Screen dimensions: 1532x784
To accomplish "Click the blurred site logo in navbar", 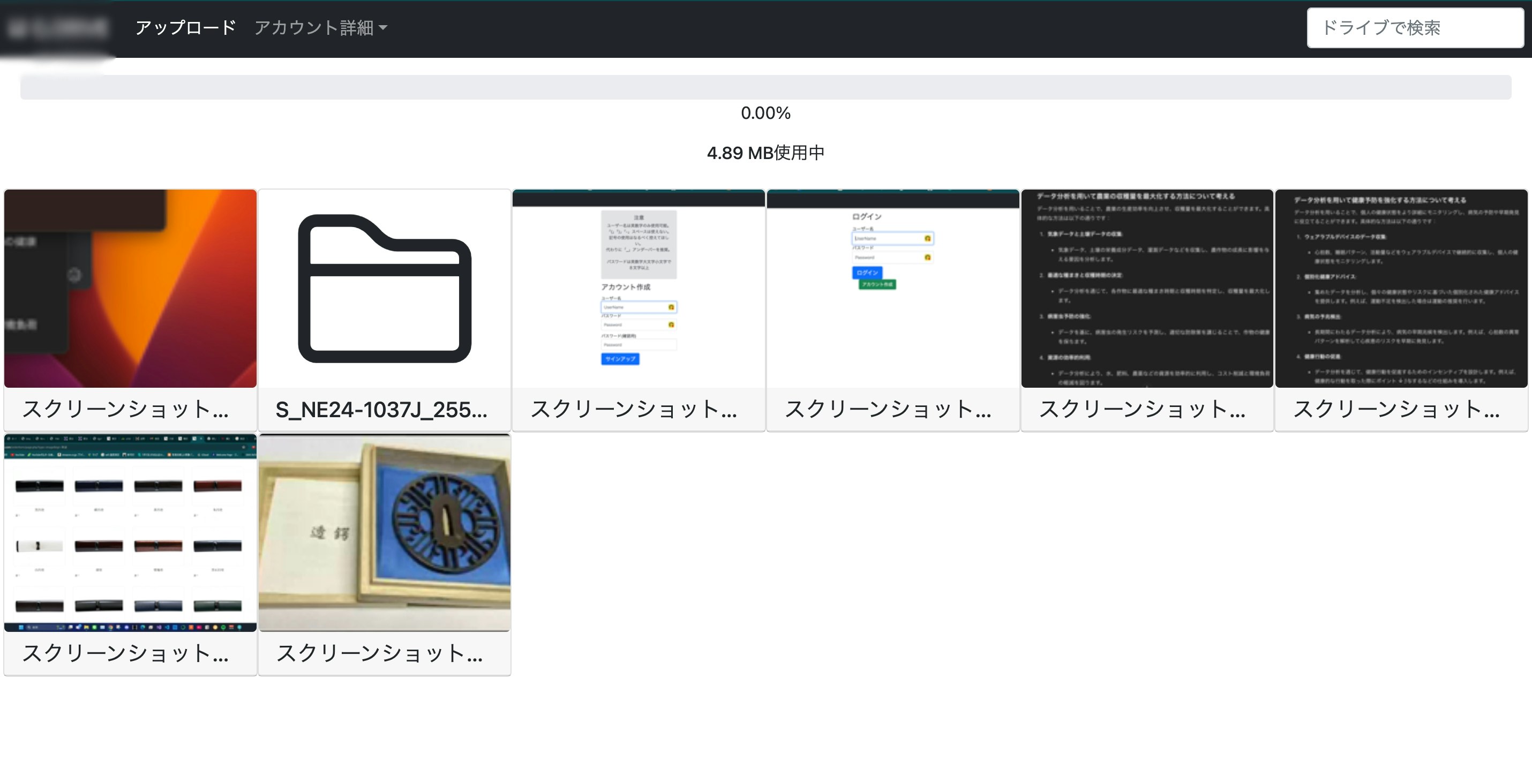I will click(58, 28).
